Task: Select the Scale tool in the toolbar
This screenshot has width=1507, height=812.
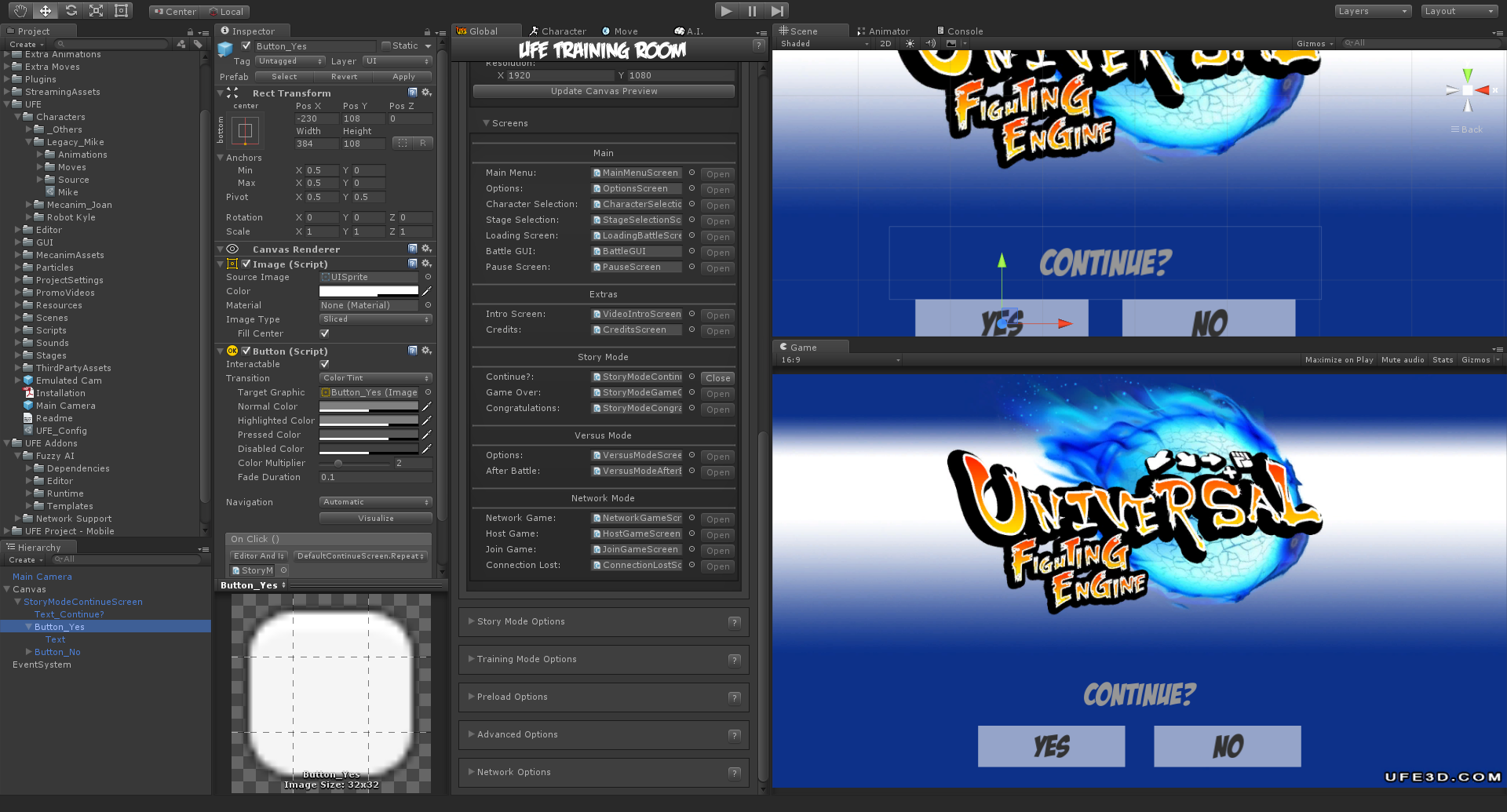Action: pos(96,11)
